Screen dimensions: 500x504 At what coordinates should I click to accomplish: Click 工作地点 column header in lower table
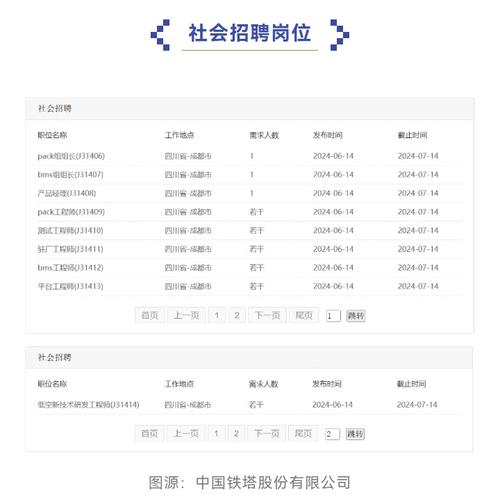[179, 384]
